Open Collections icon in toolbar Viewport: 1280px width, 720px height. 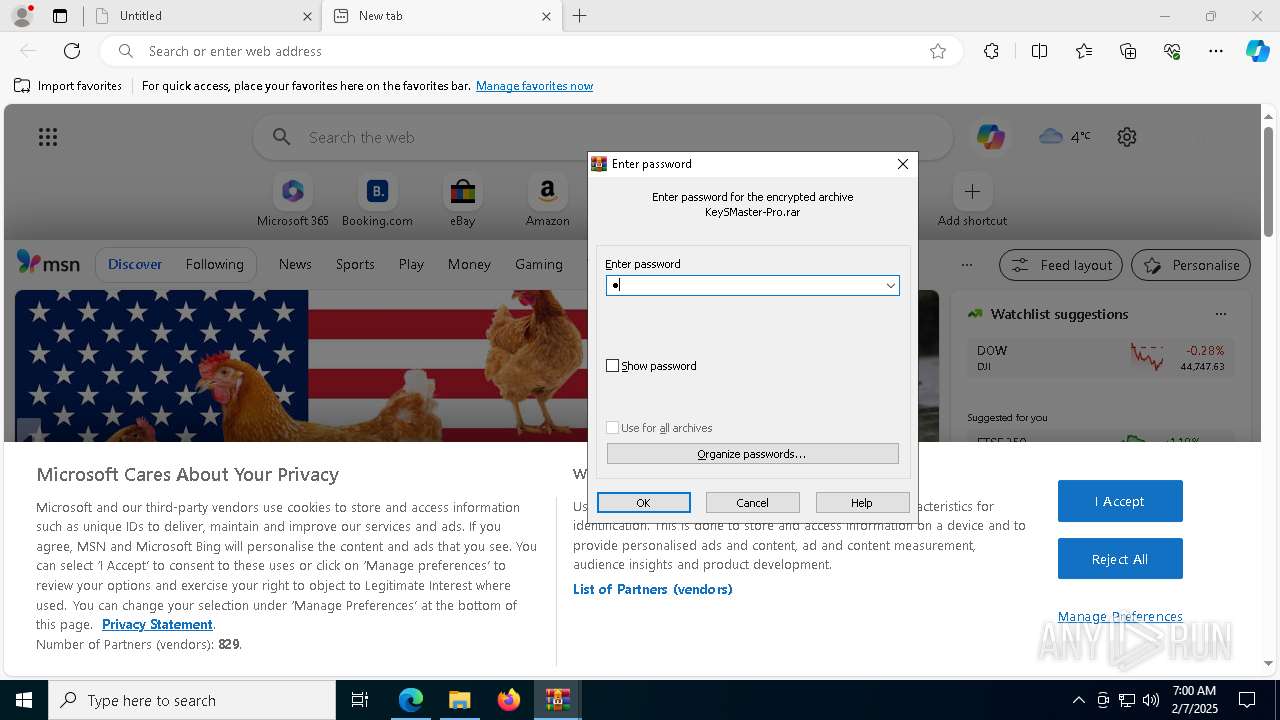(1128, 51)
